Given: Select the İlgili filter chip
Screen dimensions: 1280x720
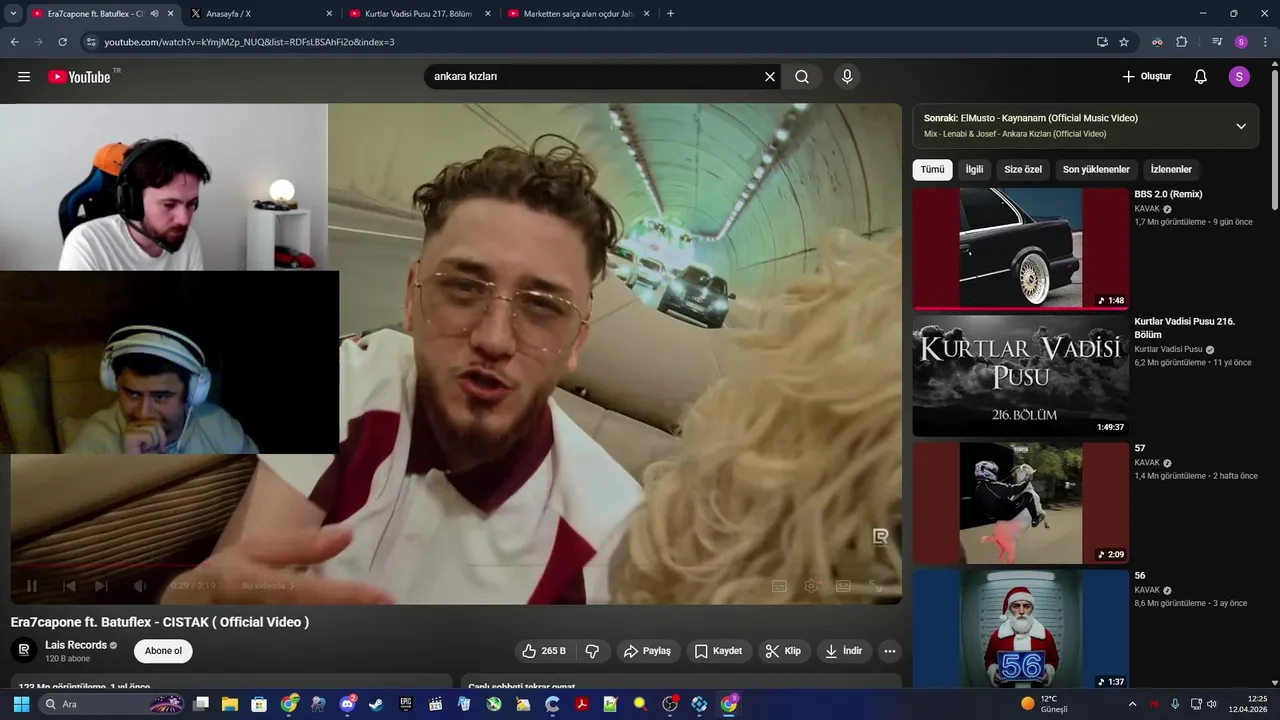Looking at the screenshot, I should (x=974, y=170).
